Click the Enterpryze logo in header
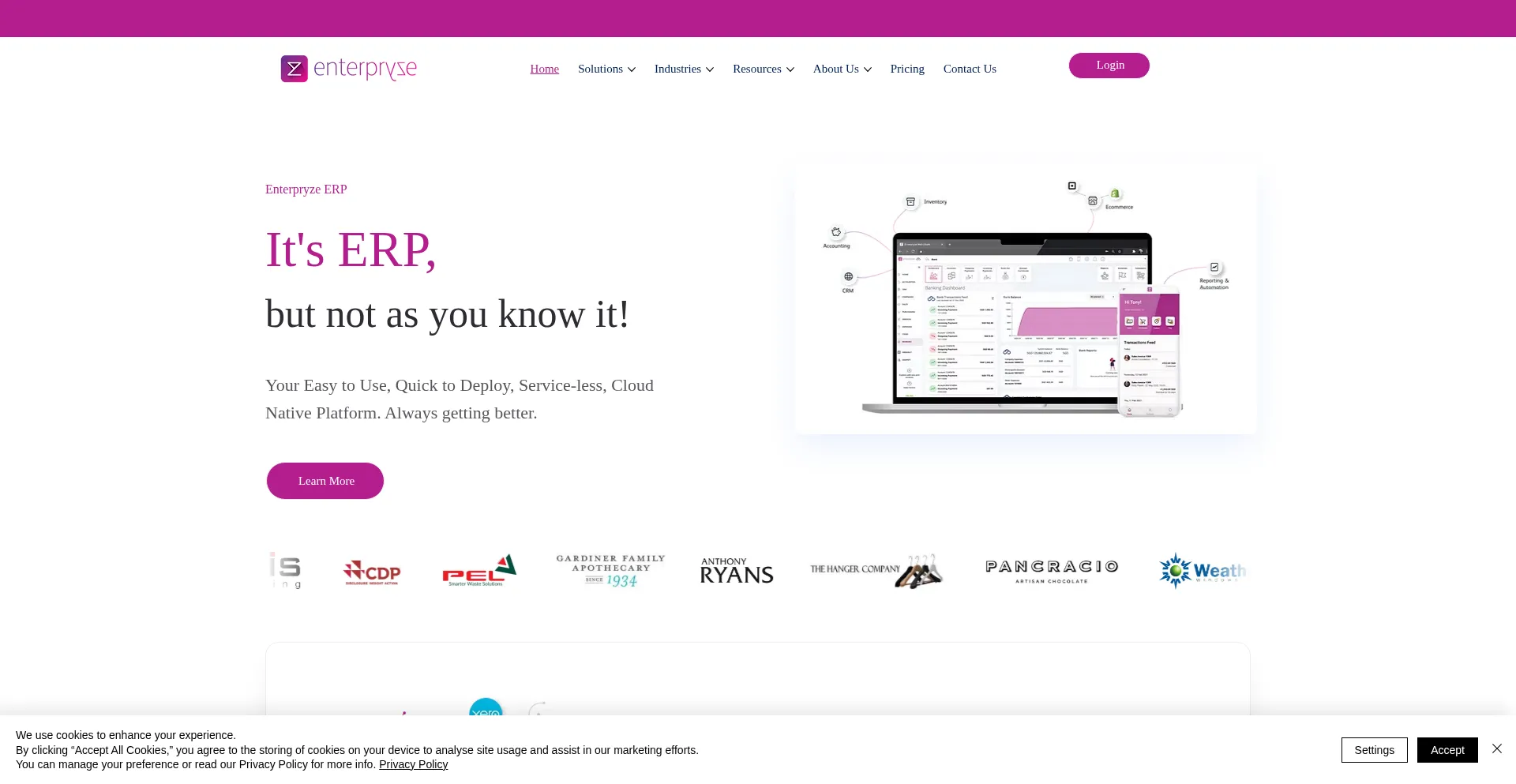This screenshot has width=1516, height=784. point(349,69)
